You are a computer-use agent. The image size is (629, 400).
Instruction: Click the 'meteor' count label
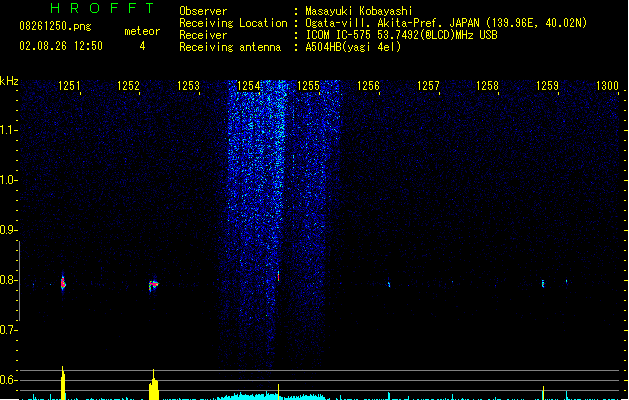point(142,31)
